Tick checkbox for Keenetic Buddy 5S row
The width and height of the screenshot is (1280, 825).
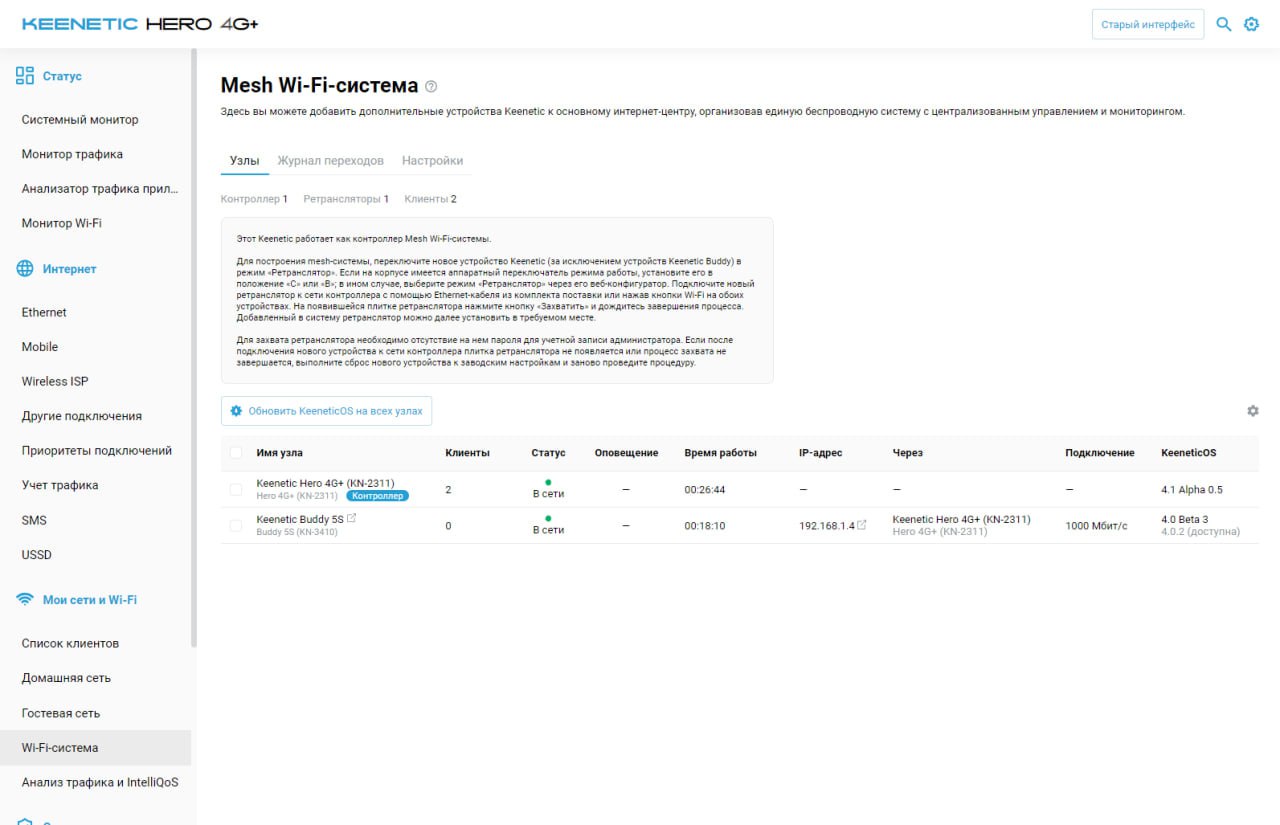point(236,525)
